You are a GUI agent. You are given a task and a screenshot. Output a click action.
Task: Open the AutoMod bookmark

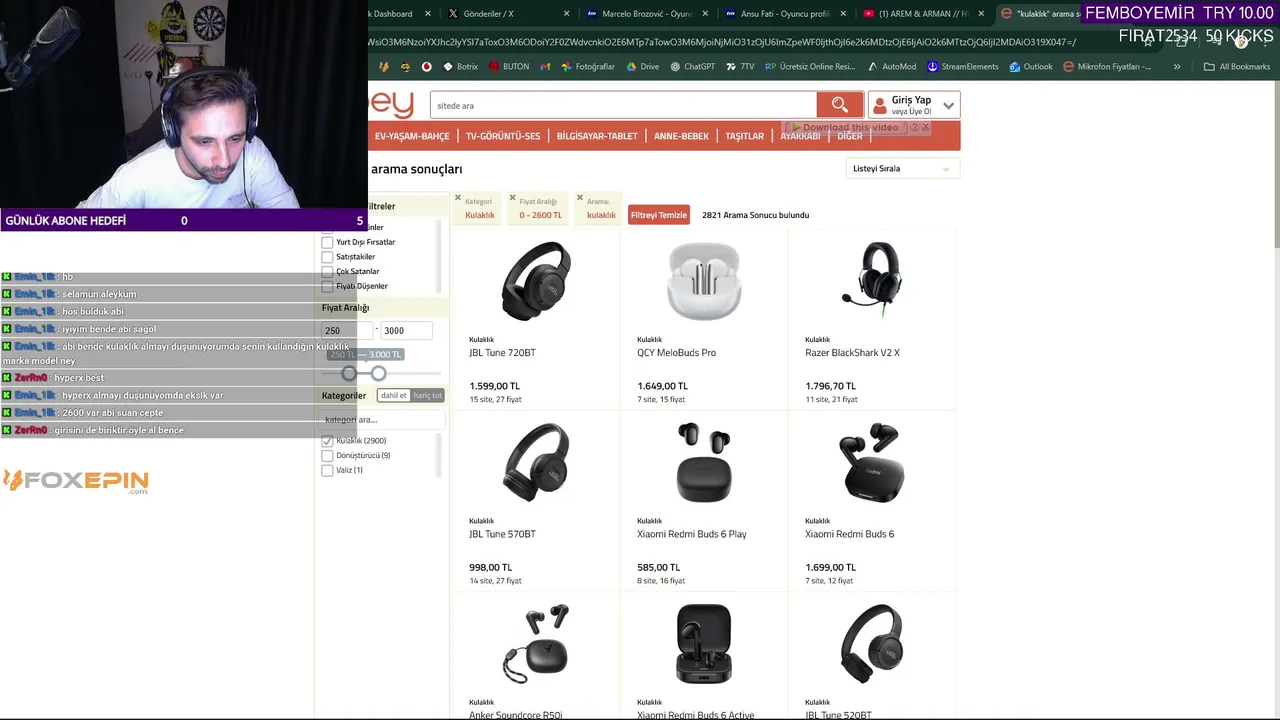[891, 67]
